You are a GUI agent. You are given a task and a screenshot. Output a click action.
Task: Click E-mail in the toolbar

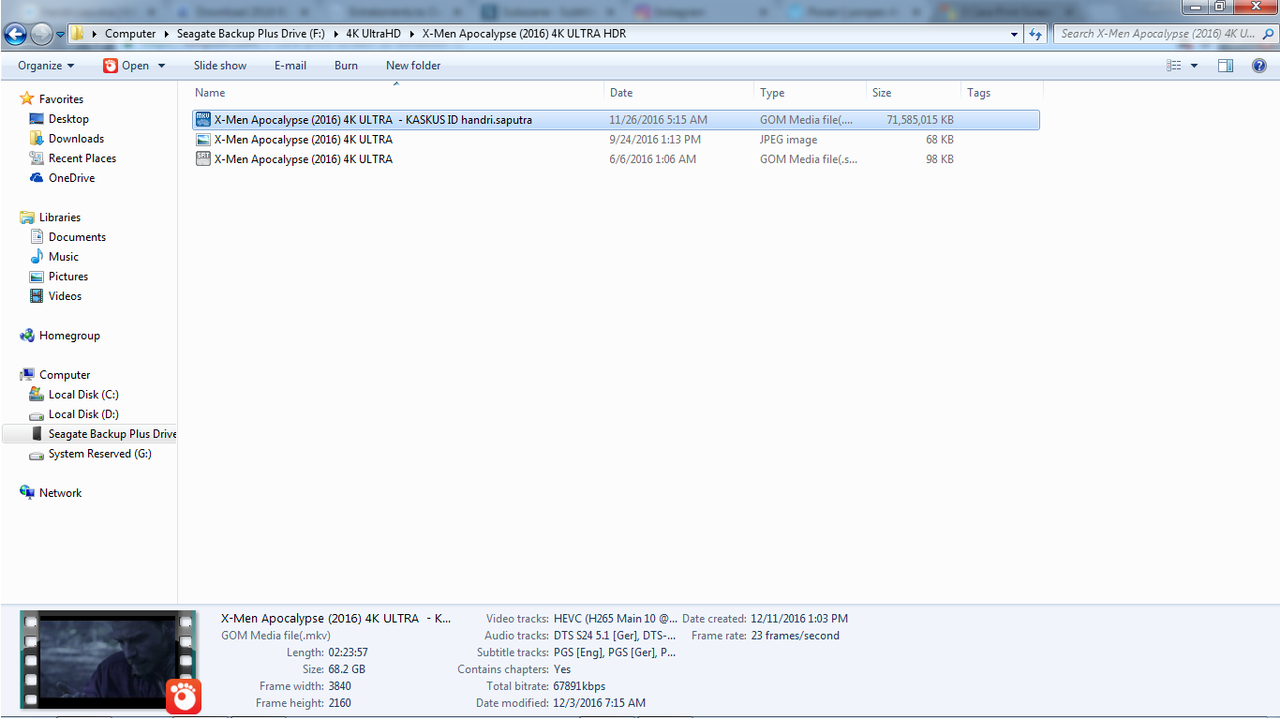pos(290,65)
